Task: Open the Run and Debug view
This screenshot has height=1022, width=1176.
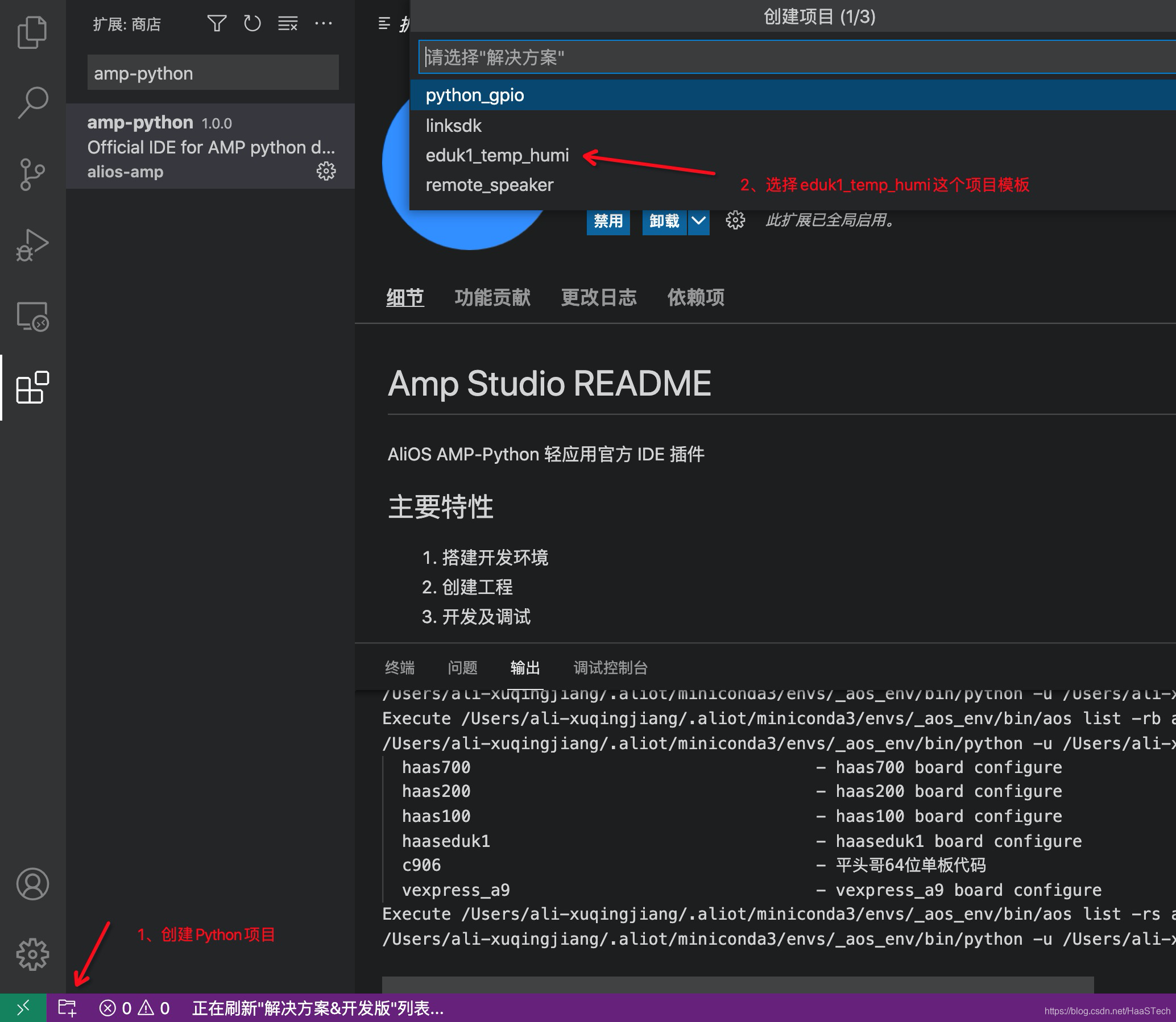Action: coord(32,245)
